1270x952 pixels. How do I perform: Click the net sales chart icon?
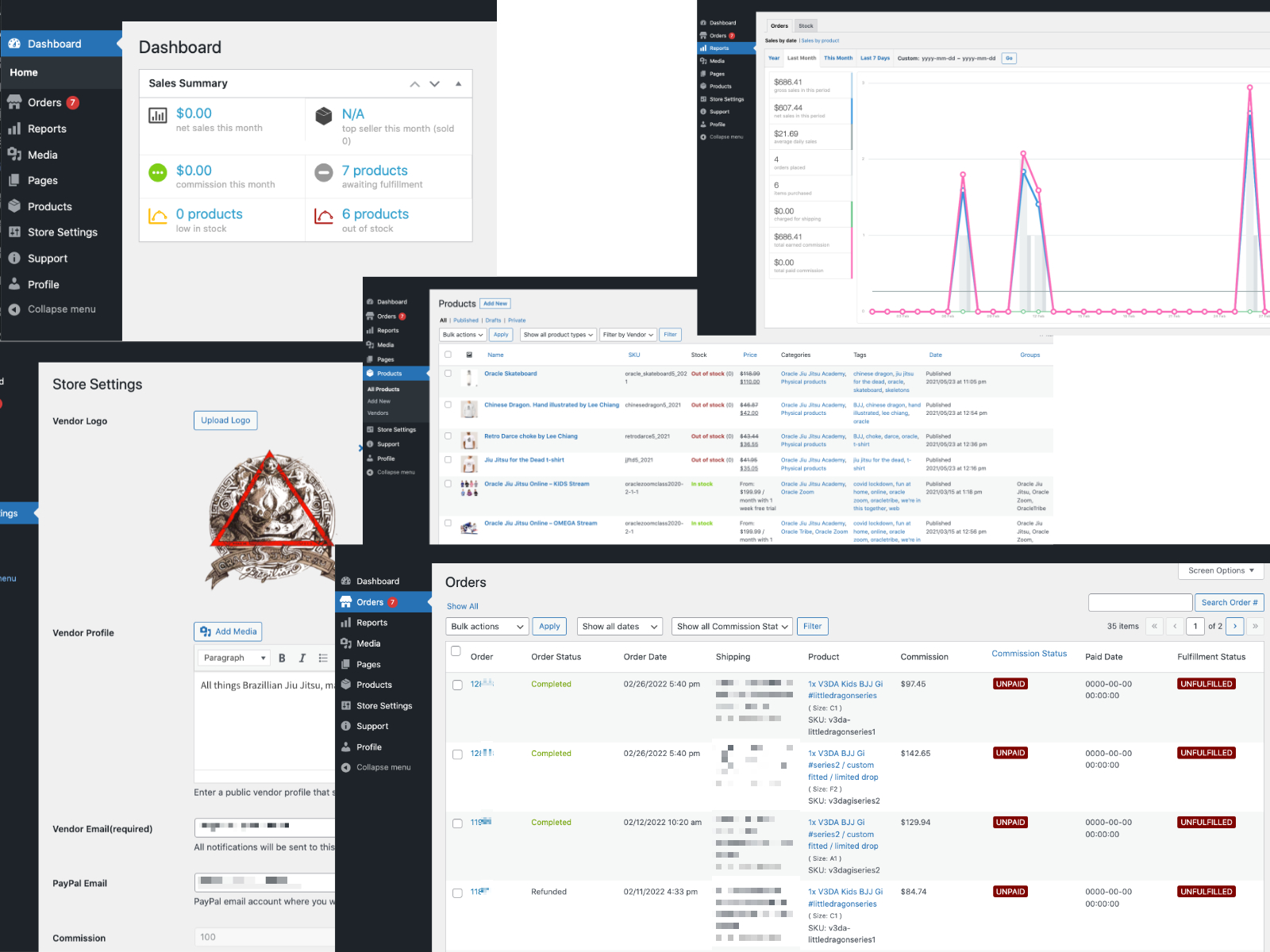tap(158, 116)
